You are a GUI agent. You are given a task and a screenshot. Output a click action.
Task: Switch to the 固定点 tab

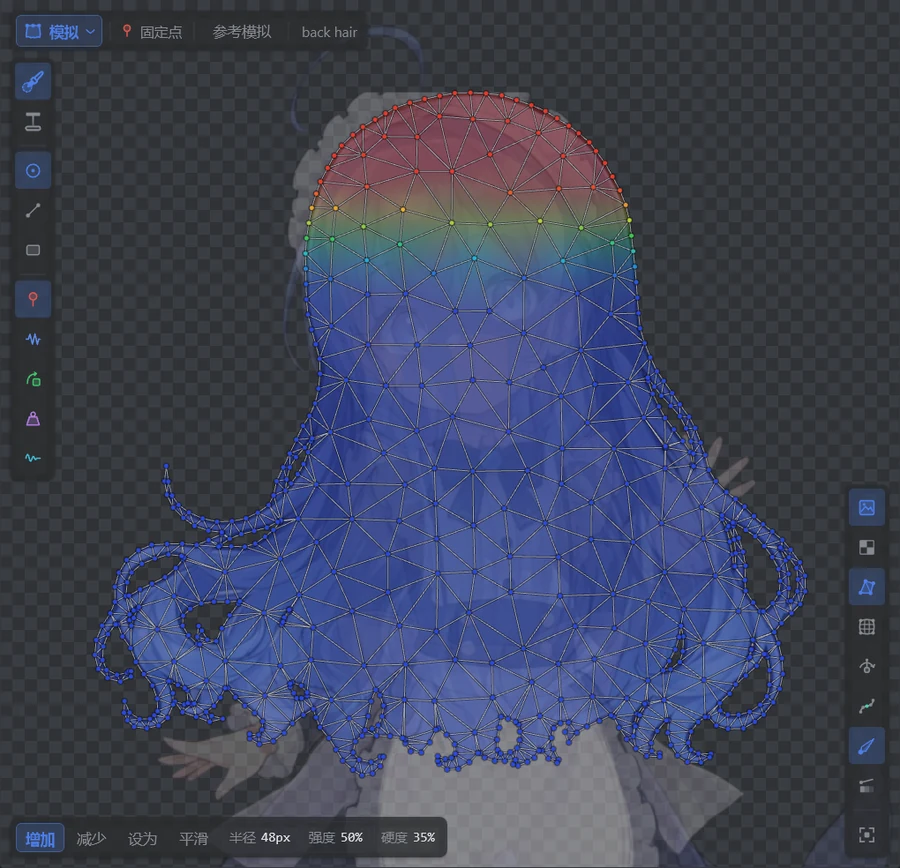153,32
